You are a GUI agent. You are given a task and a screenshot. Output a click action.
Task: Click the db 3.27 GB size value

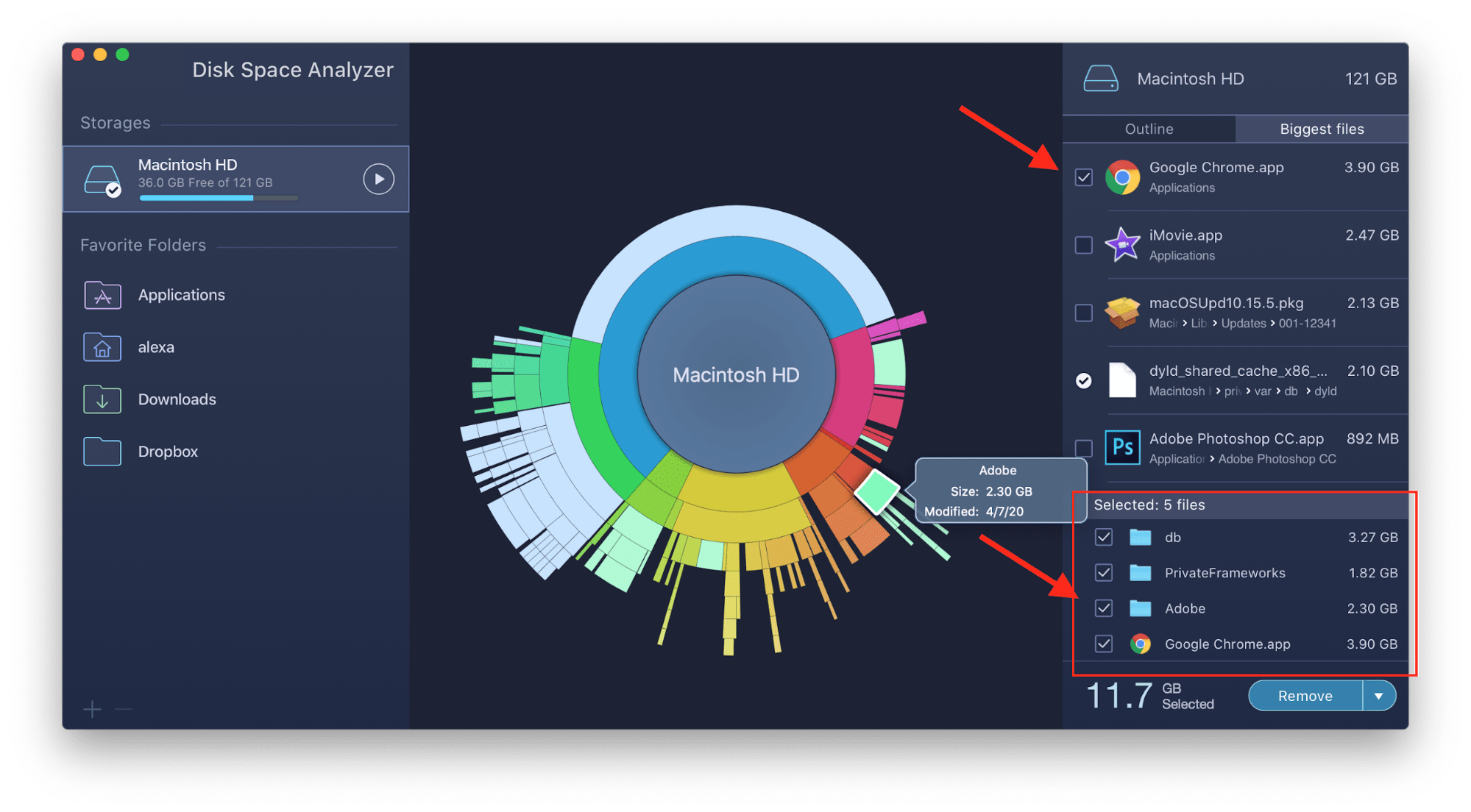(x=1372, y=537)
